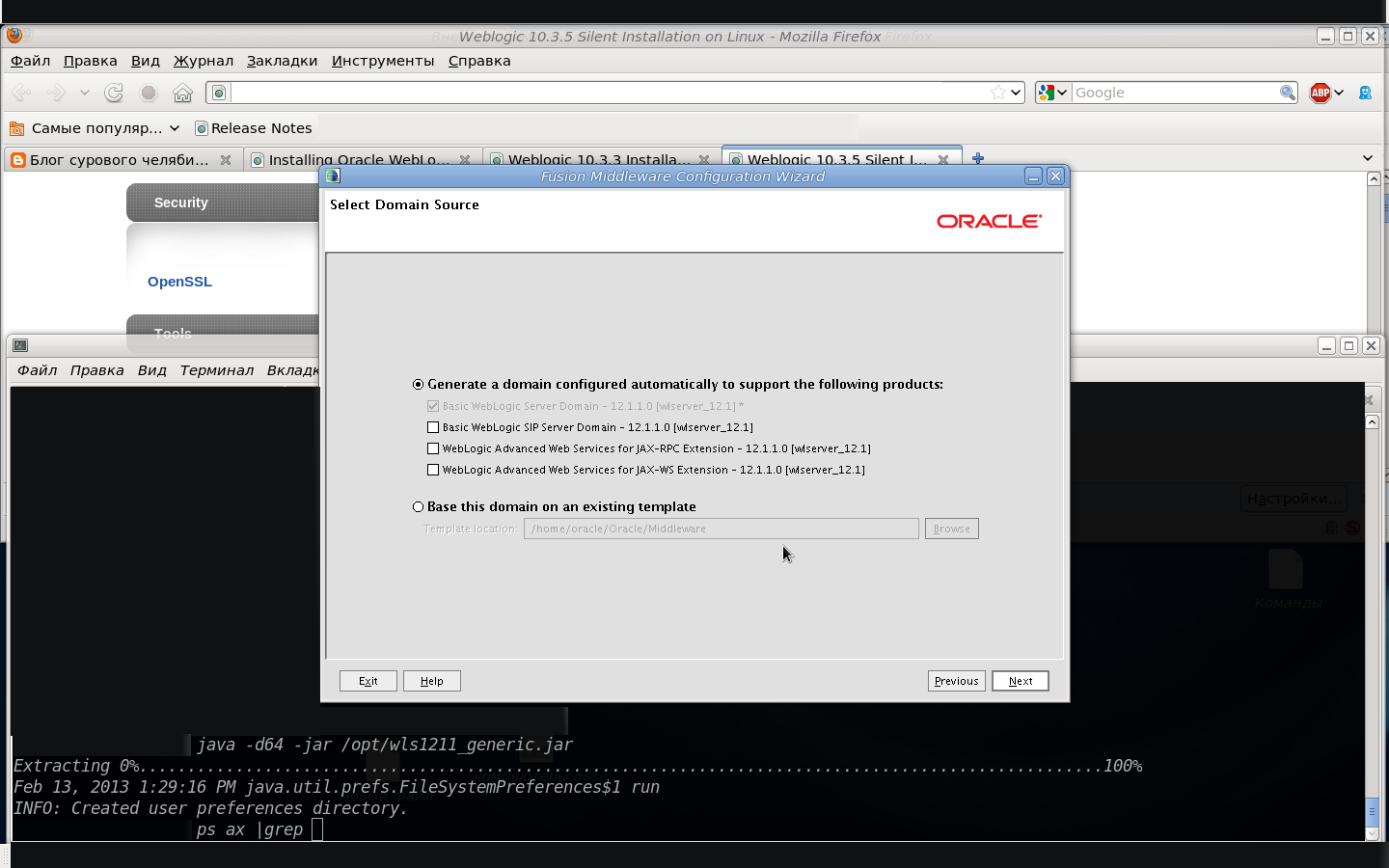
Task: Open Firefox Правка menu
Action: (91, 61)
